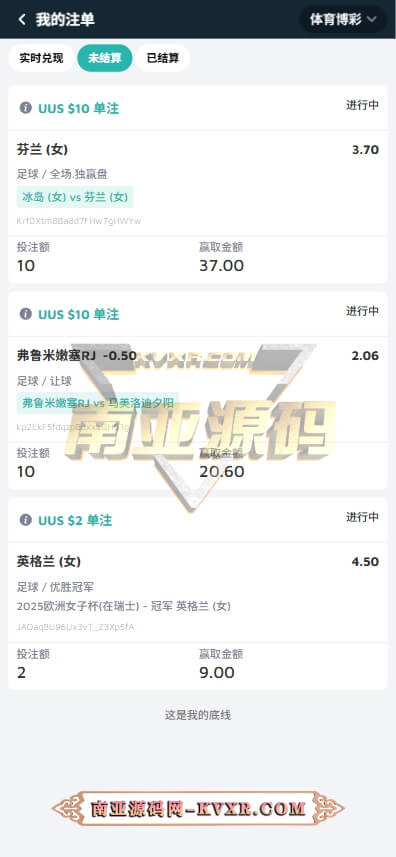Open match 冰岛 (女) vs 芬兰 (女)
396x857 pixels.
pyautogui.click(x=75, y=197)
